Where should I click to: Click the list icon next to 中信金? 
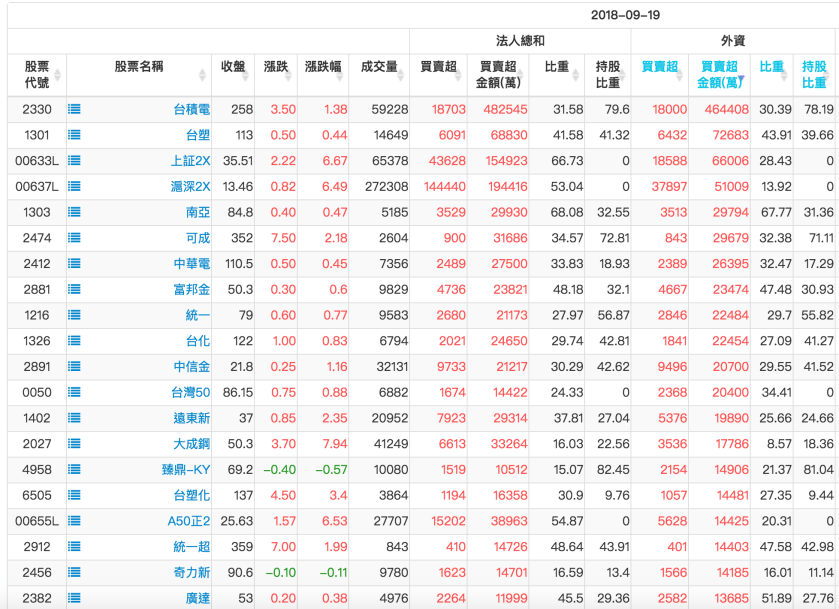(x=73, y=368)
